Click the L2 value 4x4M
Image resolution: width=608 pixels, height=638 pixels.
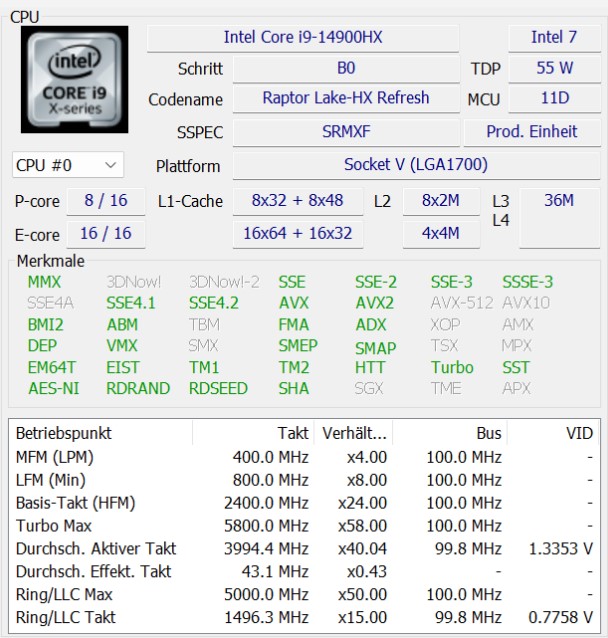(x=441, y=234)
